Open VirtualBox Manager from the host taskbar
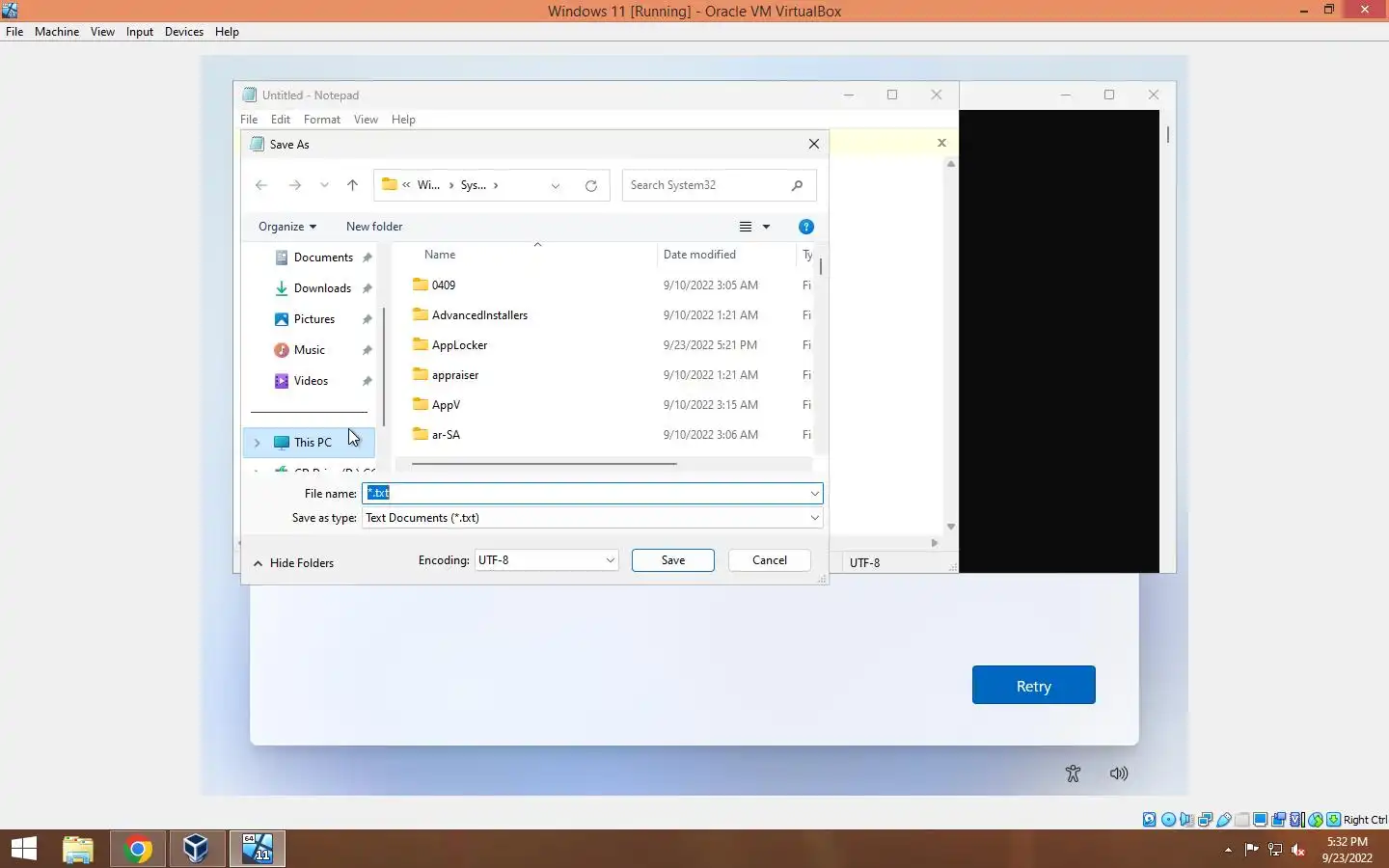This screenshot has height=868, width=1389. [x=197, y=849]
